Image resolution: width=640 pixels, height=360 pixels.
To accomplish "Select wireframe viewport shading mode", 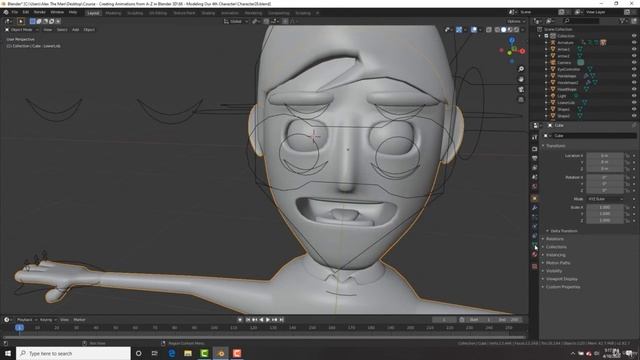I will pos(497,30).
